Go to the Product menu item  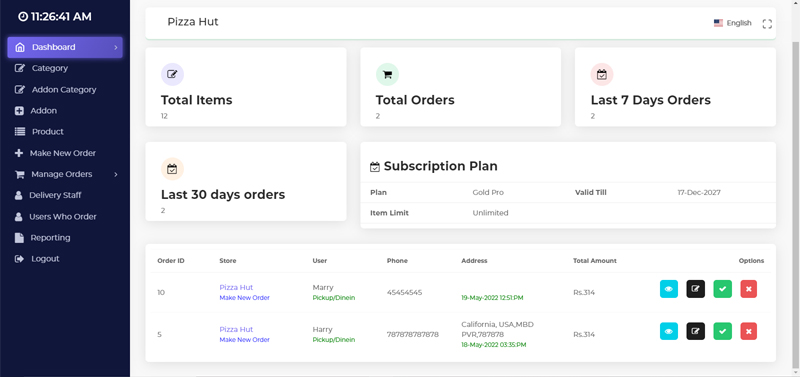click(47, 132)
